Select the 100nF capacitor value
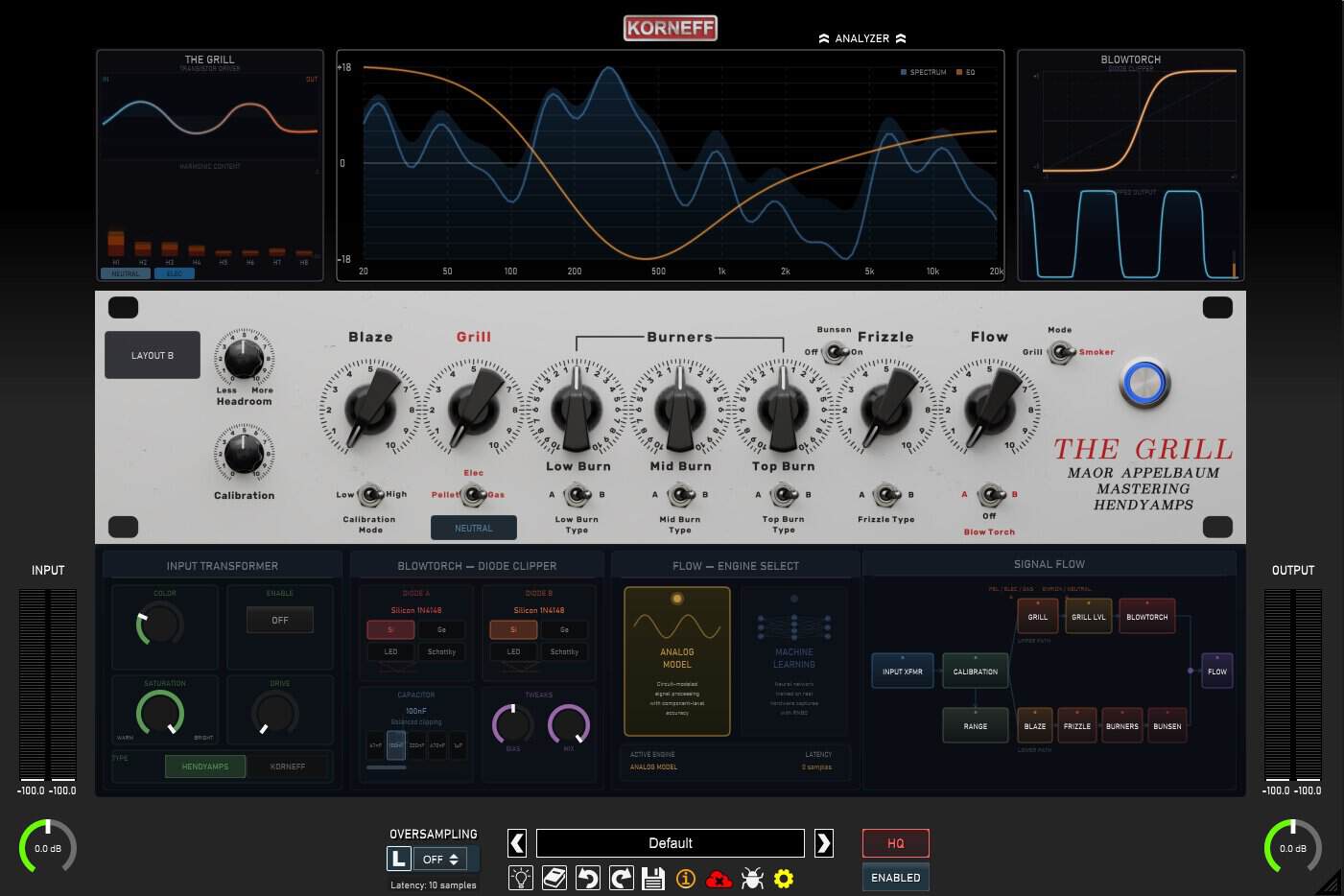Image resolution: width=1344 pixels, height=896 pixels. tap(396, 745)
